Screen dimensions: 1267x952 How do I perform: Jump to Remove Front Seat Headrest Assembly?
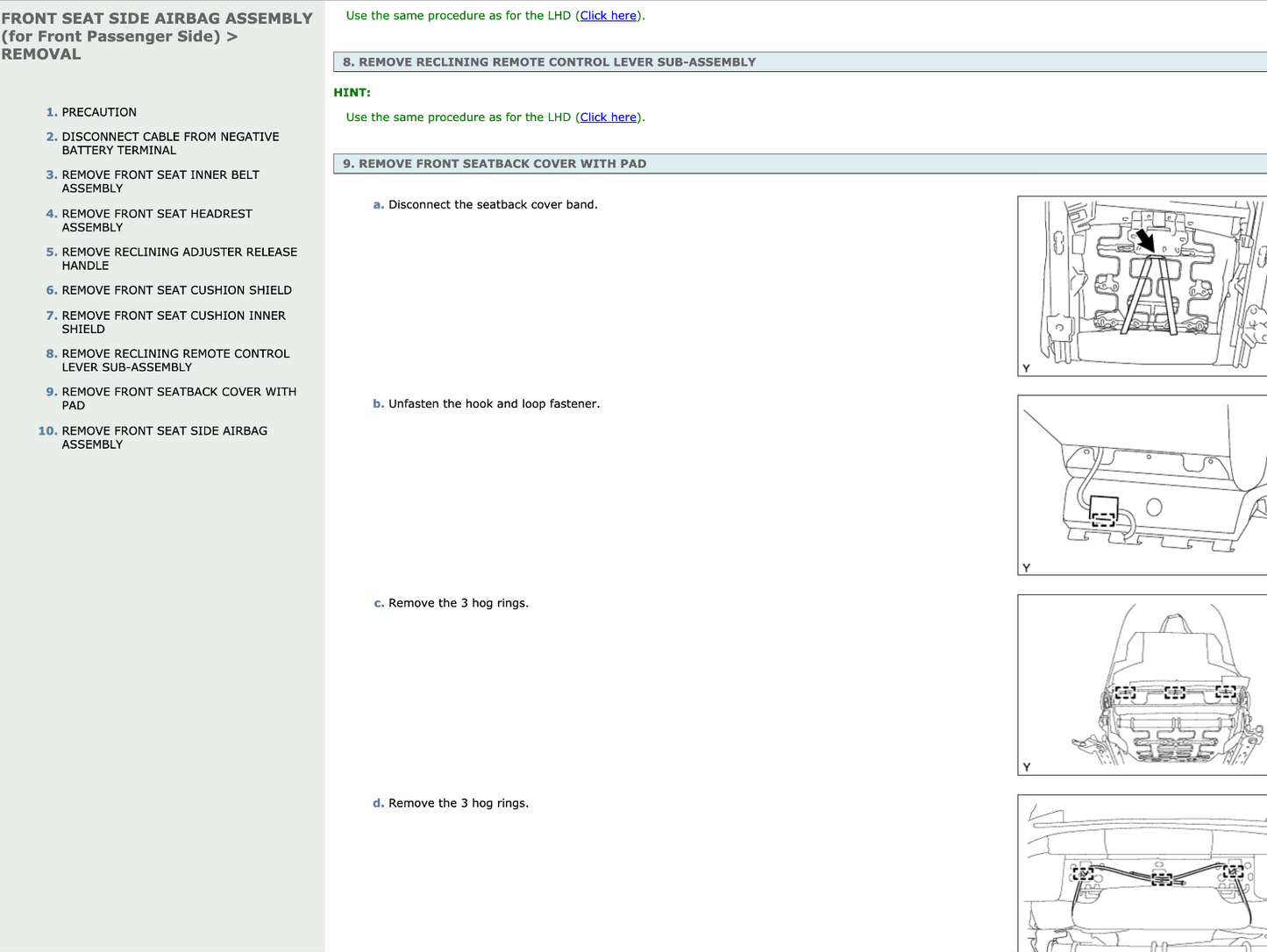(x=157, y=220)
